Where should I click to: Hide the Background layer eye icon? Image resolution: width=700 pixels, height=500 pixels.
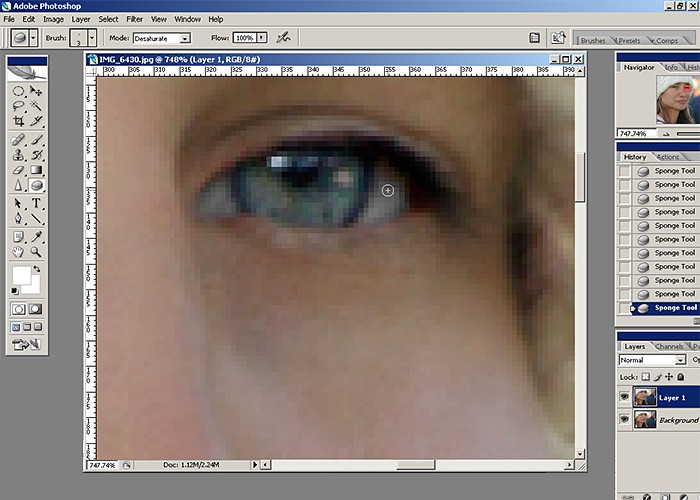click(x=625, y=419)
